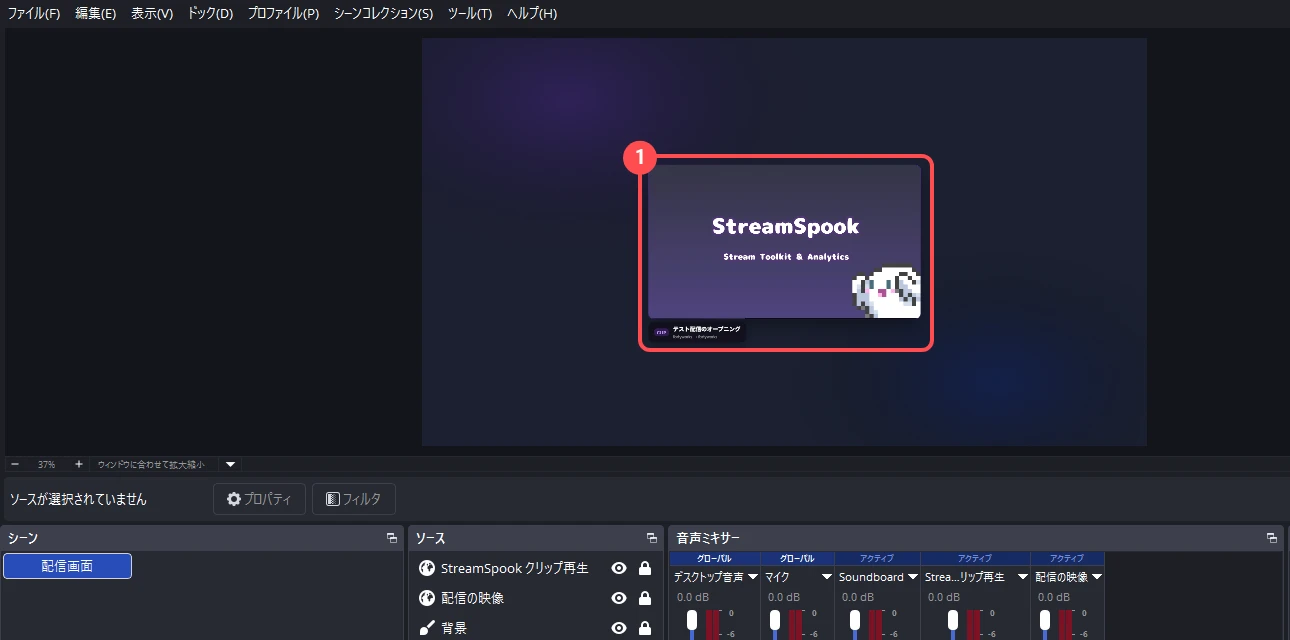Zoom out preview with minus icon
This screenshot has height=640, width=1290.
tap(15, 464)
